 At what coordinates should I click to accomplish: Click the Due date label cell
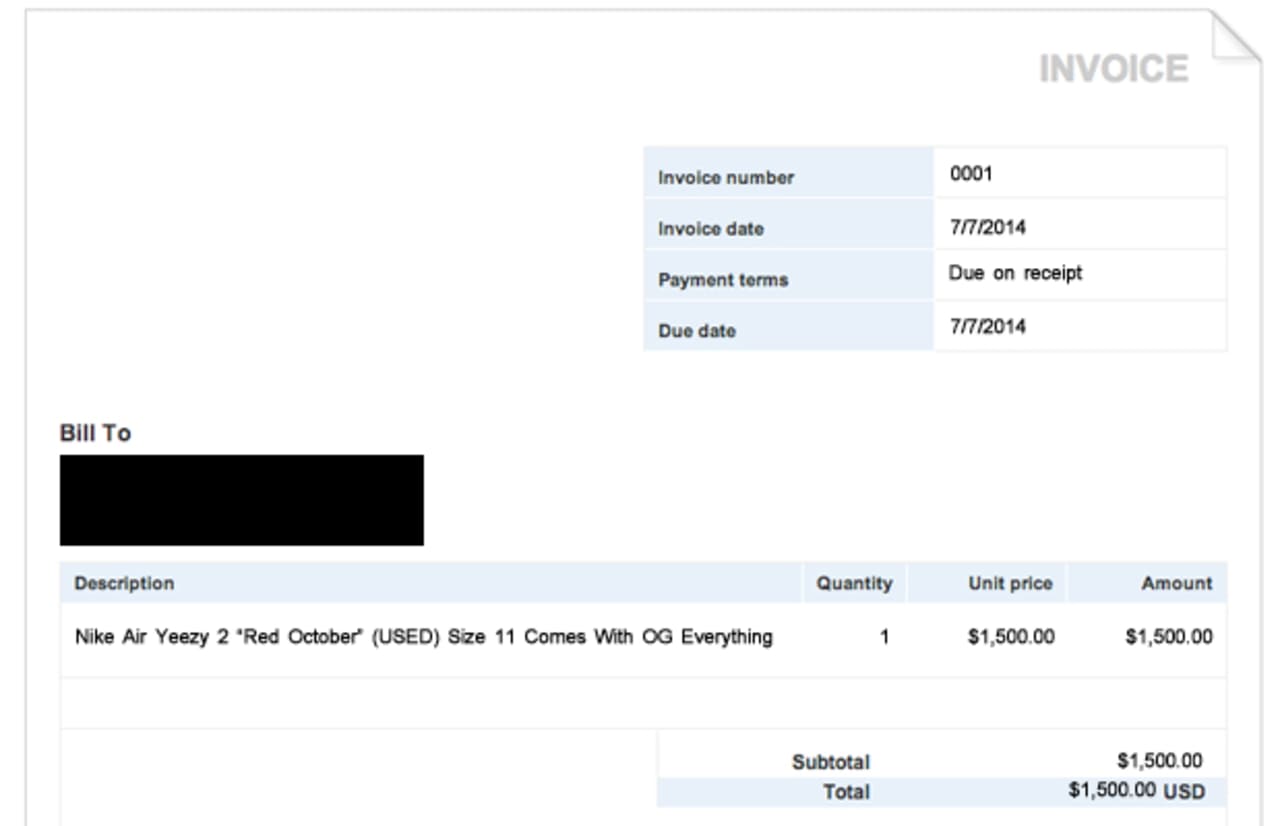pos(697,331)
